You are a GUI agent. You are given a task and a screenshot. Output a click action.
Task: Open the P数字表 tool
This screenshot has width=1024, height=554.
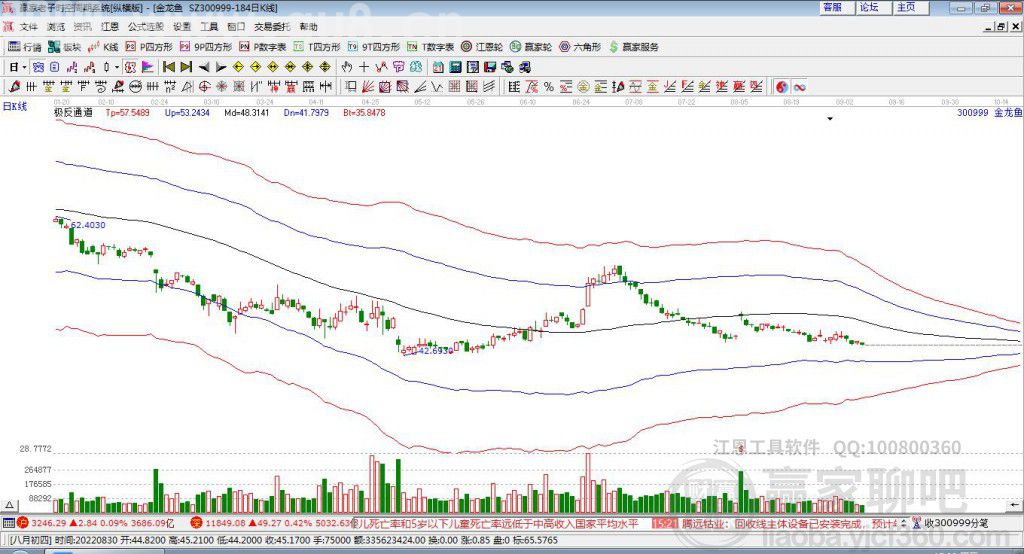pyautogui.click(x=263, y=47)
